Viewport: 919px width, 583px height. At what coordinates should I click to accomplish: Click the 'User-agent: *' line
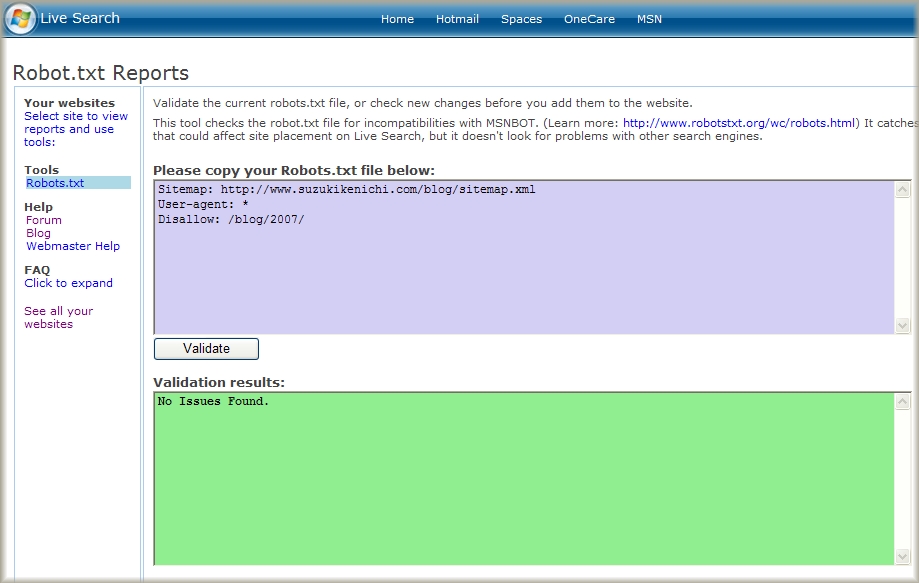point(203,204)
